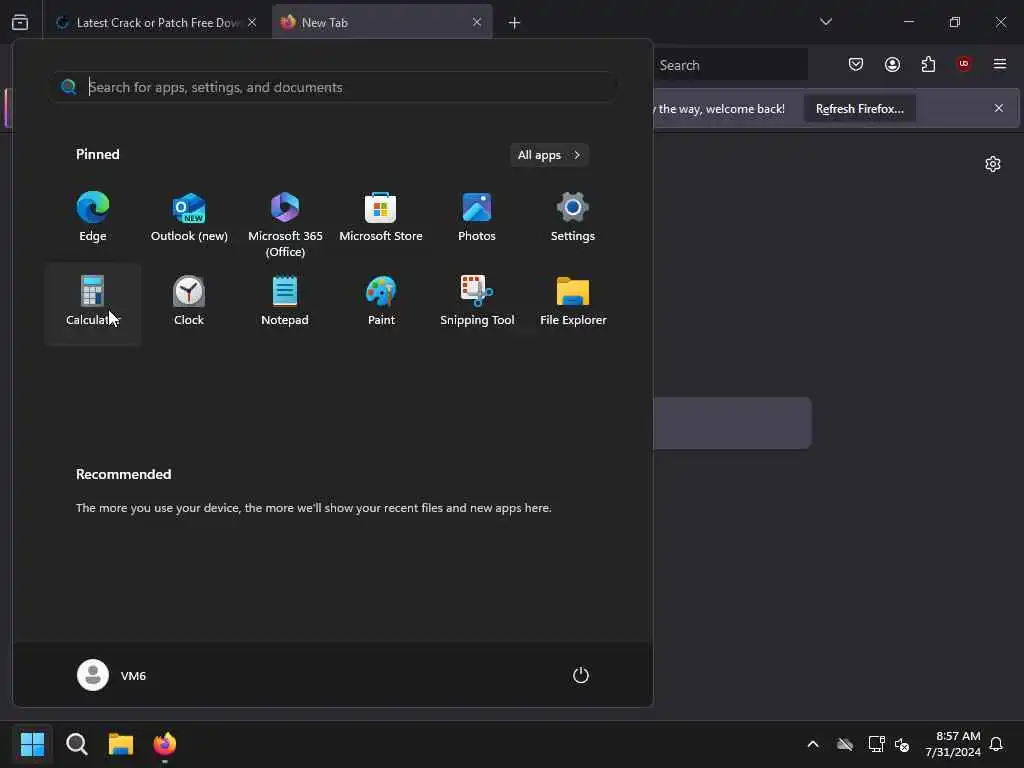Open the Paint app
1024x768 pixels.
(381, 302)
